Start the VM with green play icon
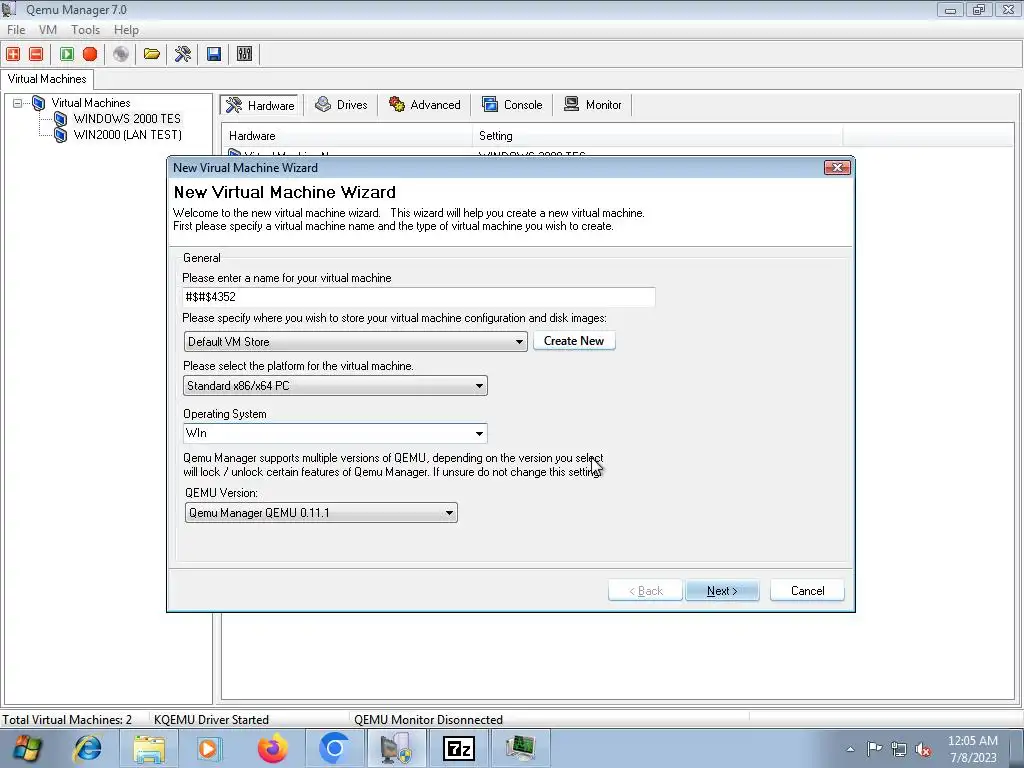The width and height of the screenshot is (1024, 768). pyautogui.click(x=67, y=54)
